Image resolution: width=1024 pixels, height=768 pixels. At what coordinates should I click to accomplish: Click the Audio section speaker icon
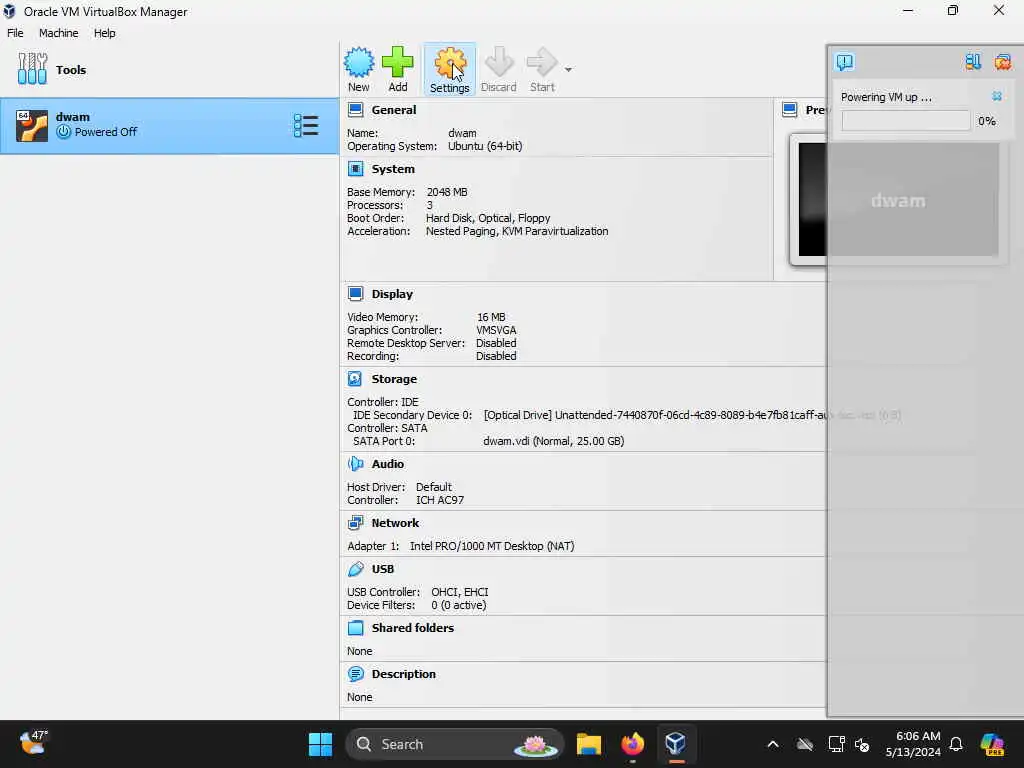tap(355, 464)
